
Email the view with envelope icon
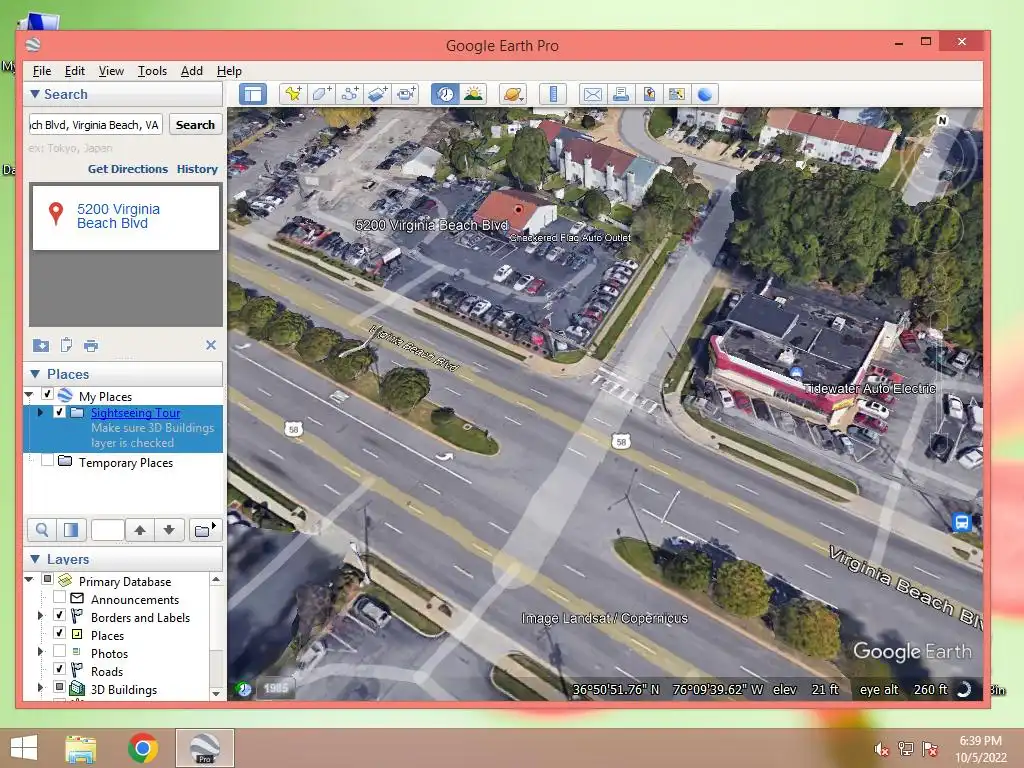[x=593, y=94]
